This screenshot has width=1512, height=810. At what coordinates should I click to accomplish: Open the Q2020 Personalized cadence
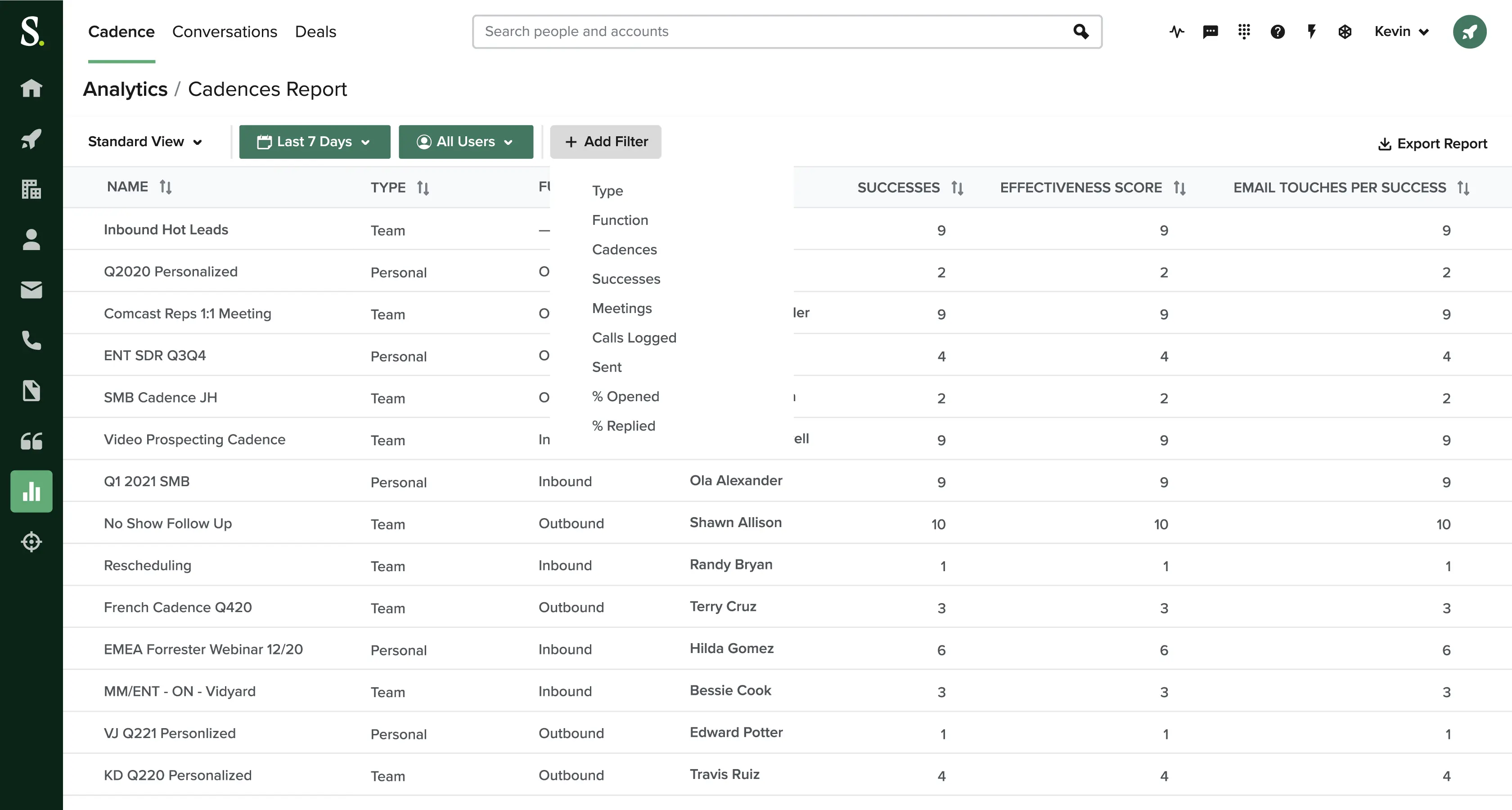click(x=170, y=272)
